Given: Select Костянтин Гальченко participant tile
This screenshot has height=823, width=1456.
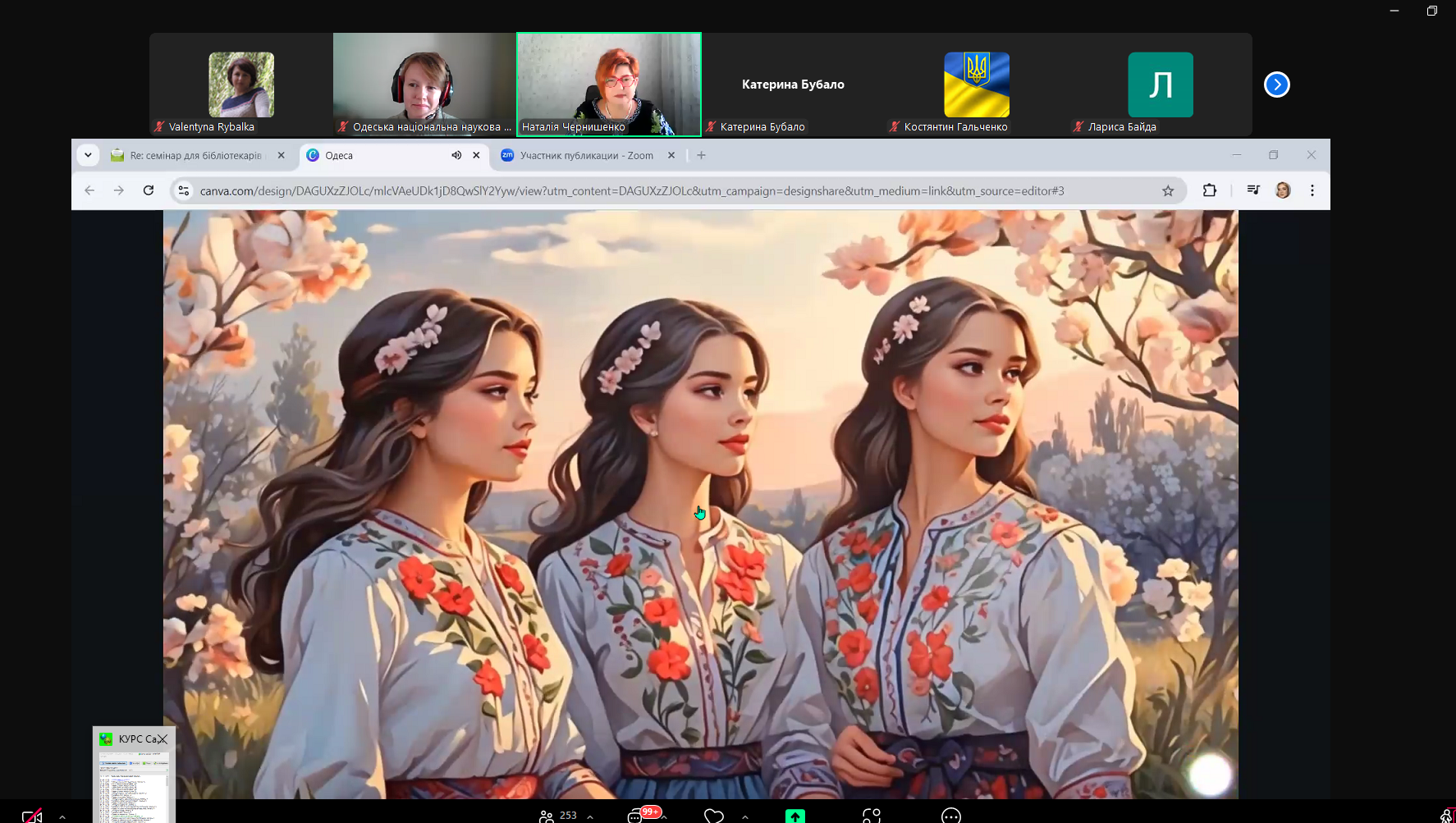Looking at the screenshot, I should coord(977,85).
